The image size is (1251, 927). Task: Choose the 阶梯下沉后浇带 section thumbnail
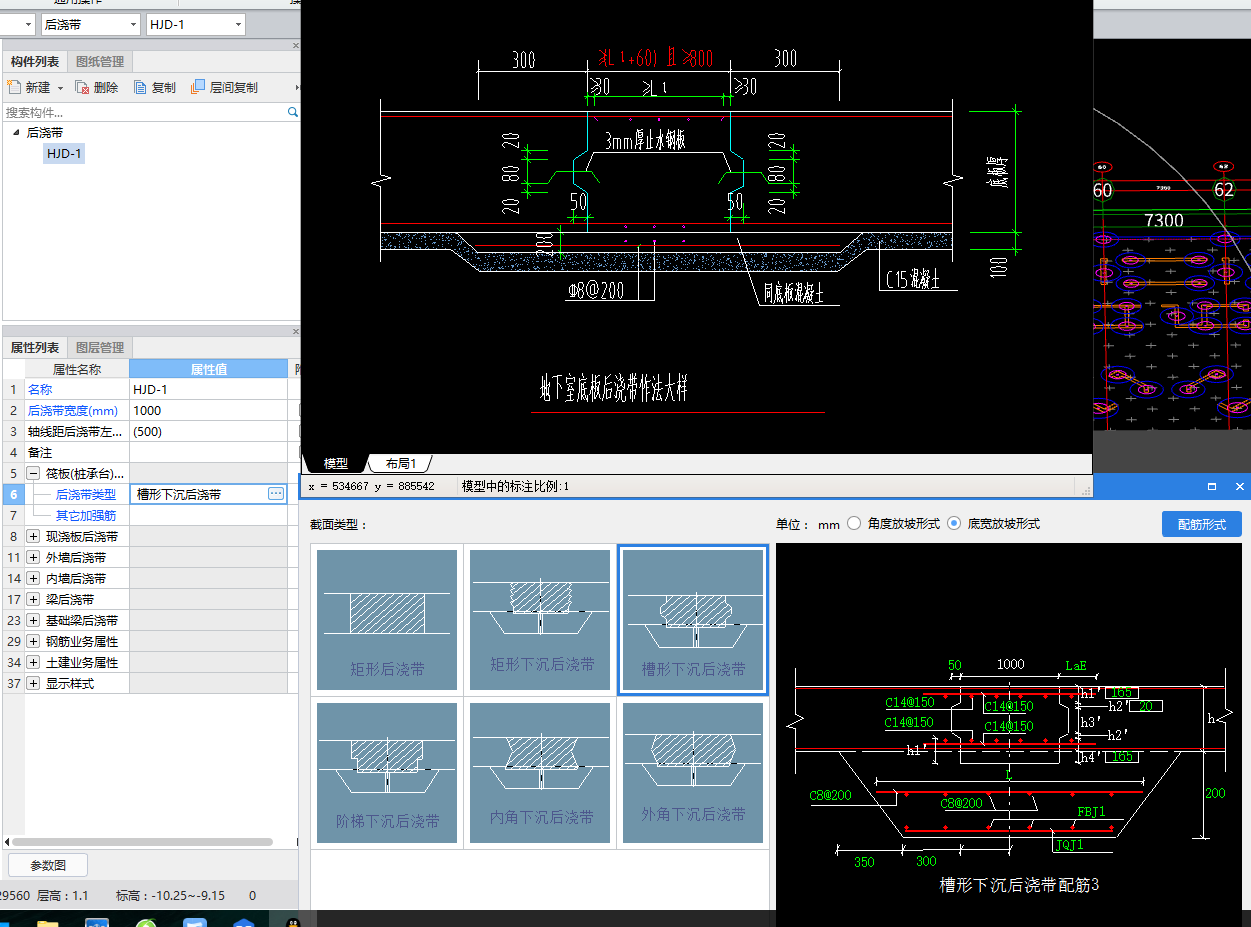[387, 773]
